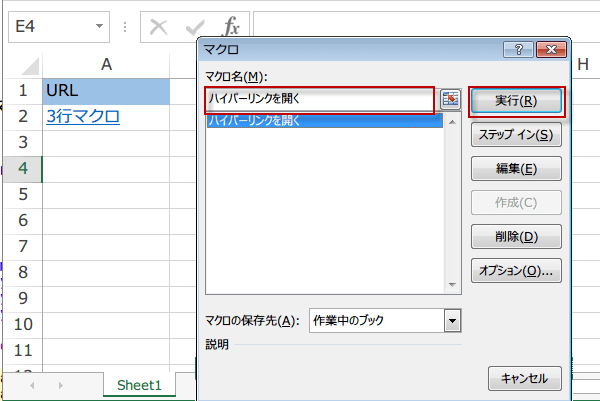Viewport: 600px width, 401px height.
Task: Click the ステップ イン(S) button
Action: pos(516,135)
